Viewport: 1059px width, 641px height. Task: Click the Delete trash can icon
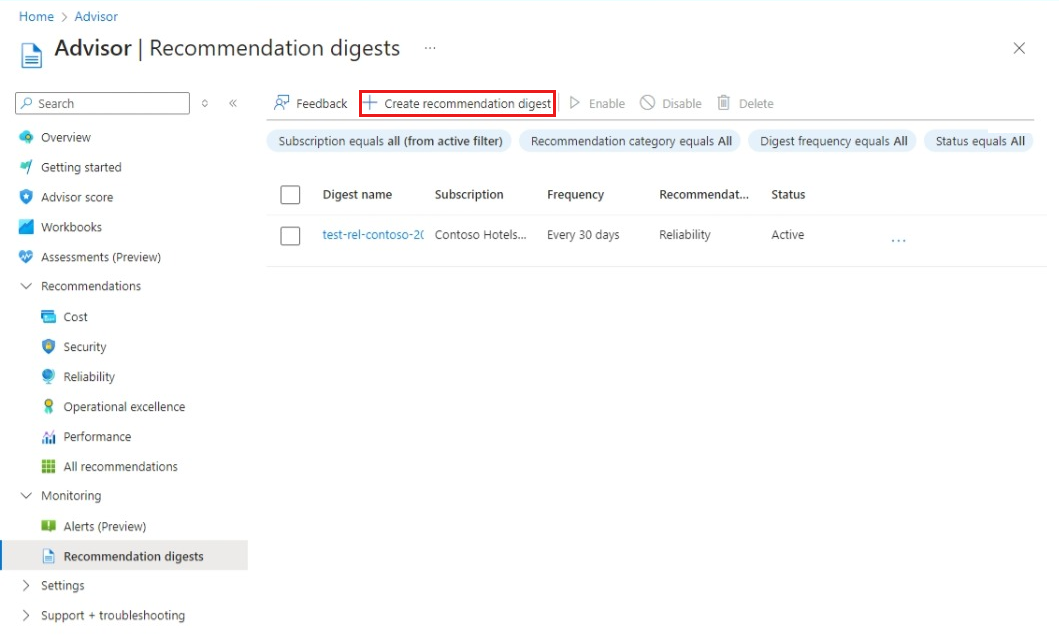click(x=724, y=103)
